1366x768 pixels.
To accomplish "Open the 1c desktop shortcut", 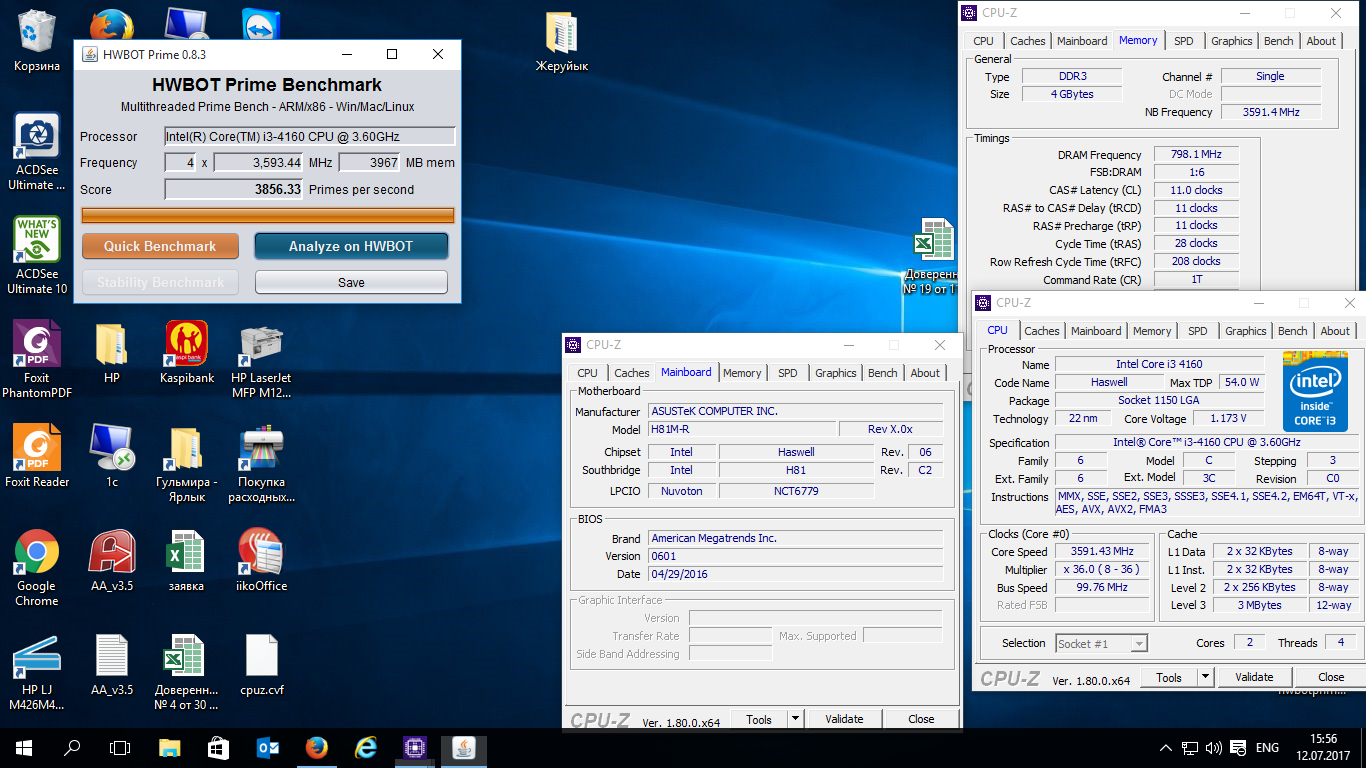I will click(111, 456).
